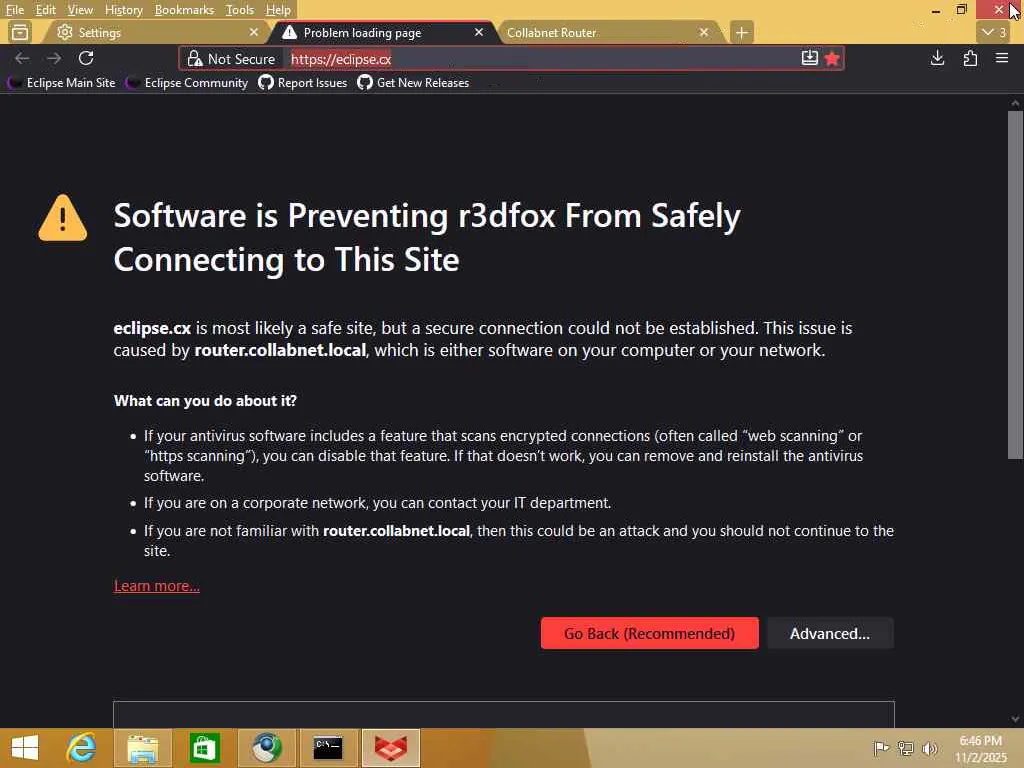Open the globe browser taskbar icon
The height and width of the screenshot is (768, 1024).
(266, 748)
